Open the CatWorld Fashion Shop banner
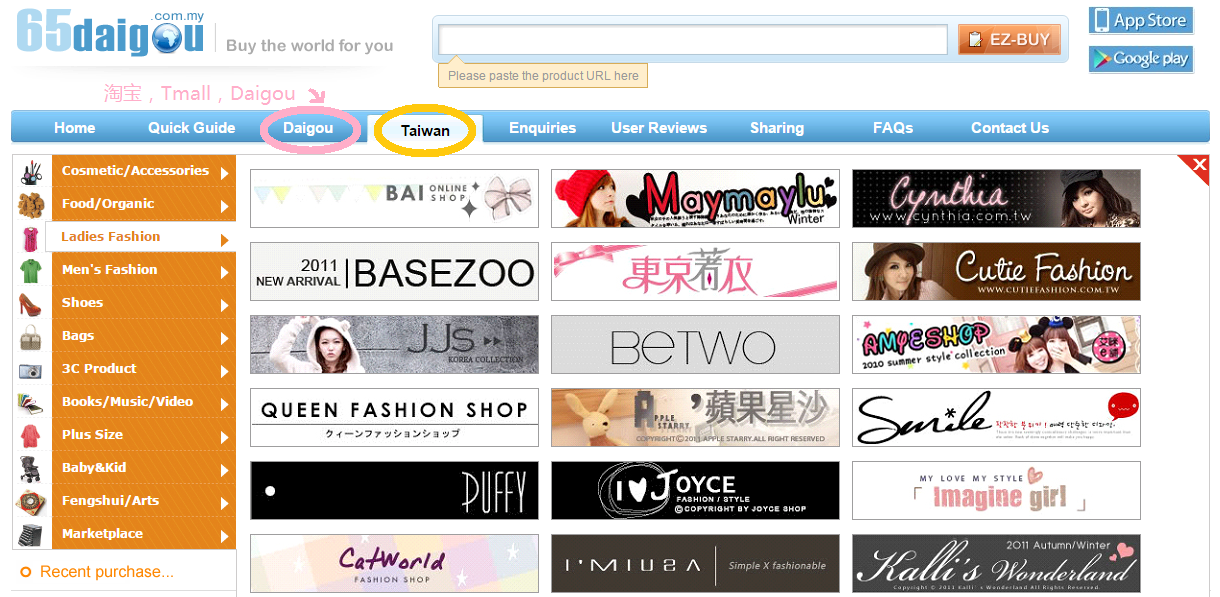 (394, 563)
